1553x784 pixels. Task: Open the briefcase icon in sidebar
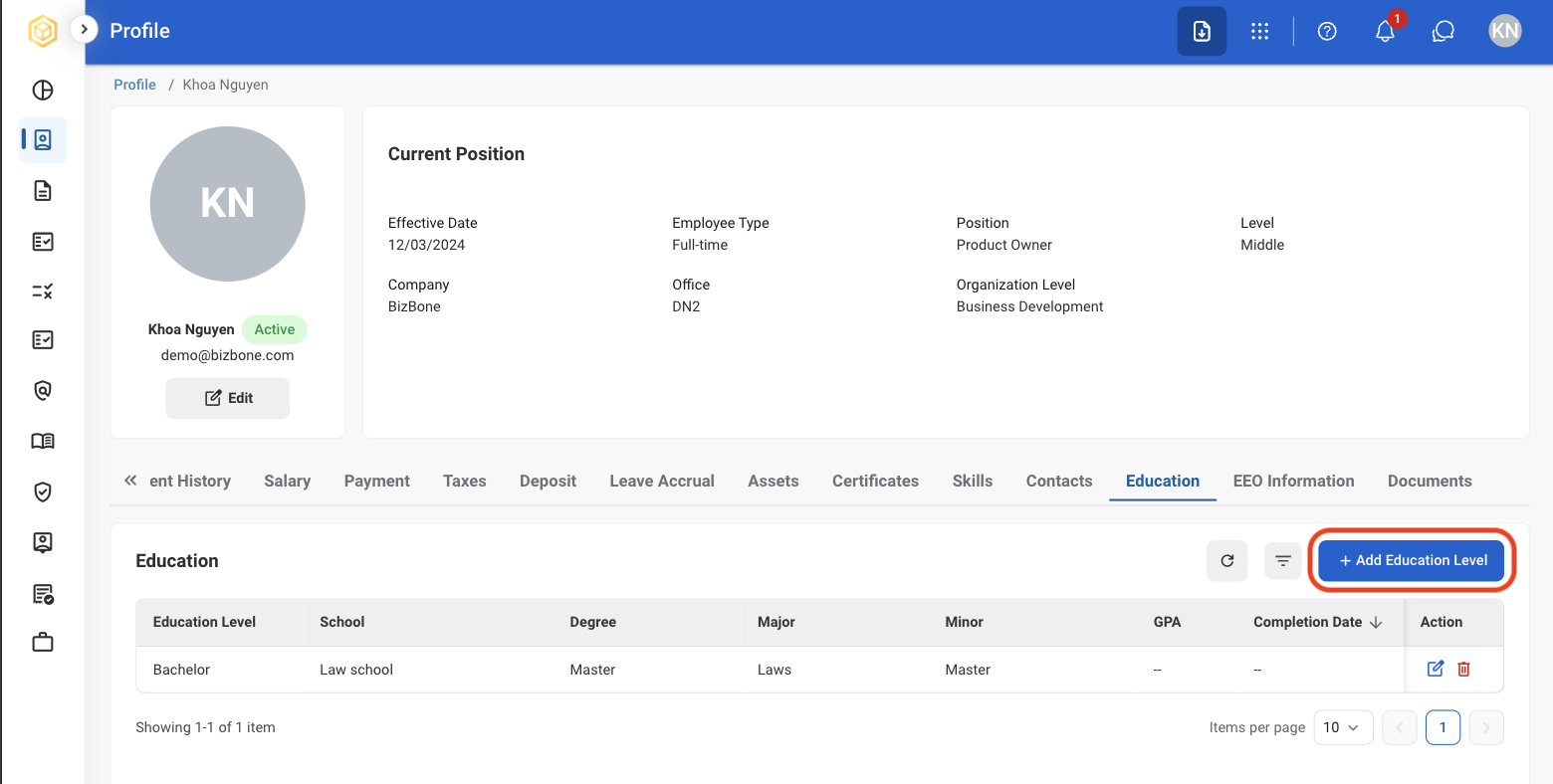[43, 643]
